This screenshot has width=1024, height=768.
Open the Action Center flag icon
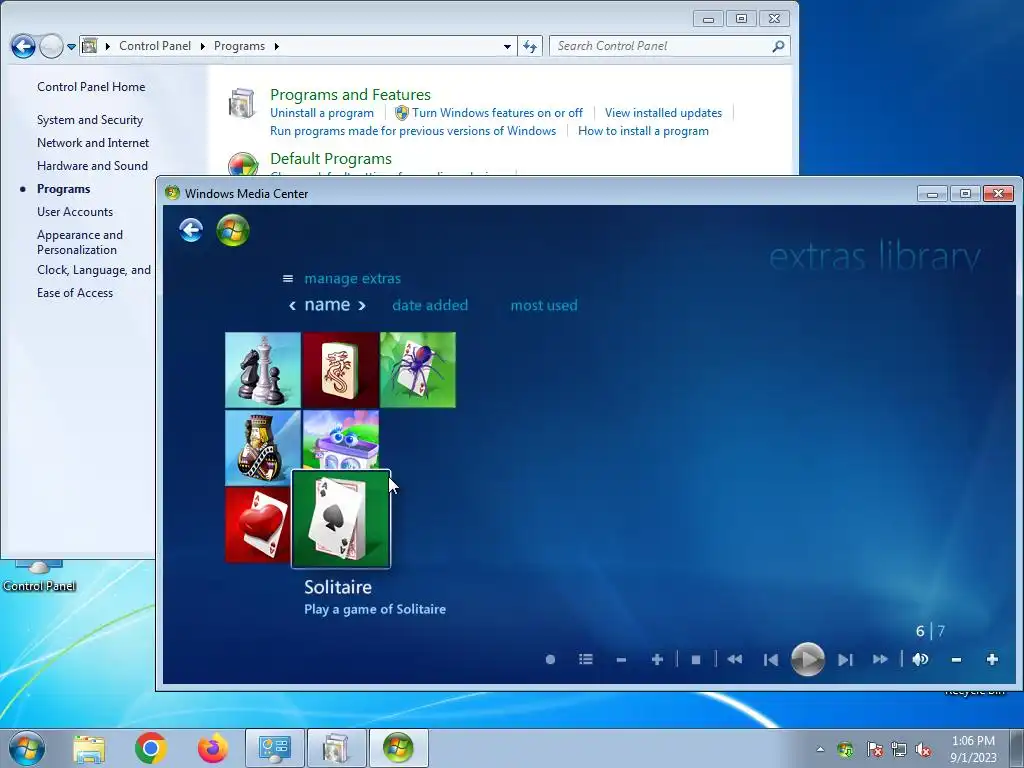pos(875,749)
